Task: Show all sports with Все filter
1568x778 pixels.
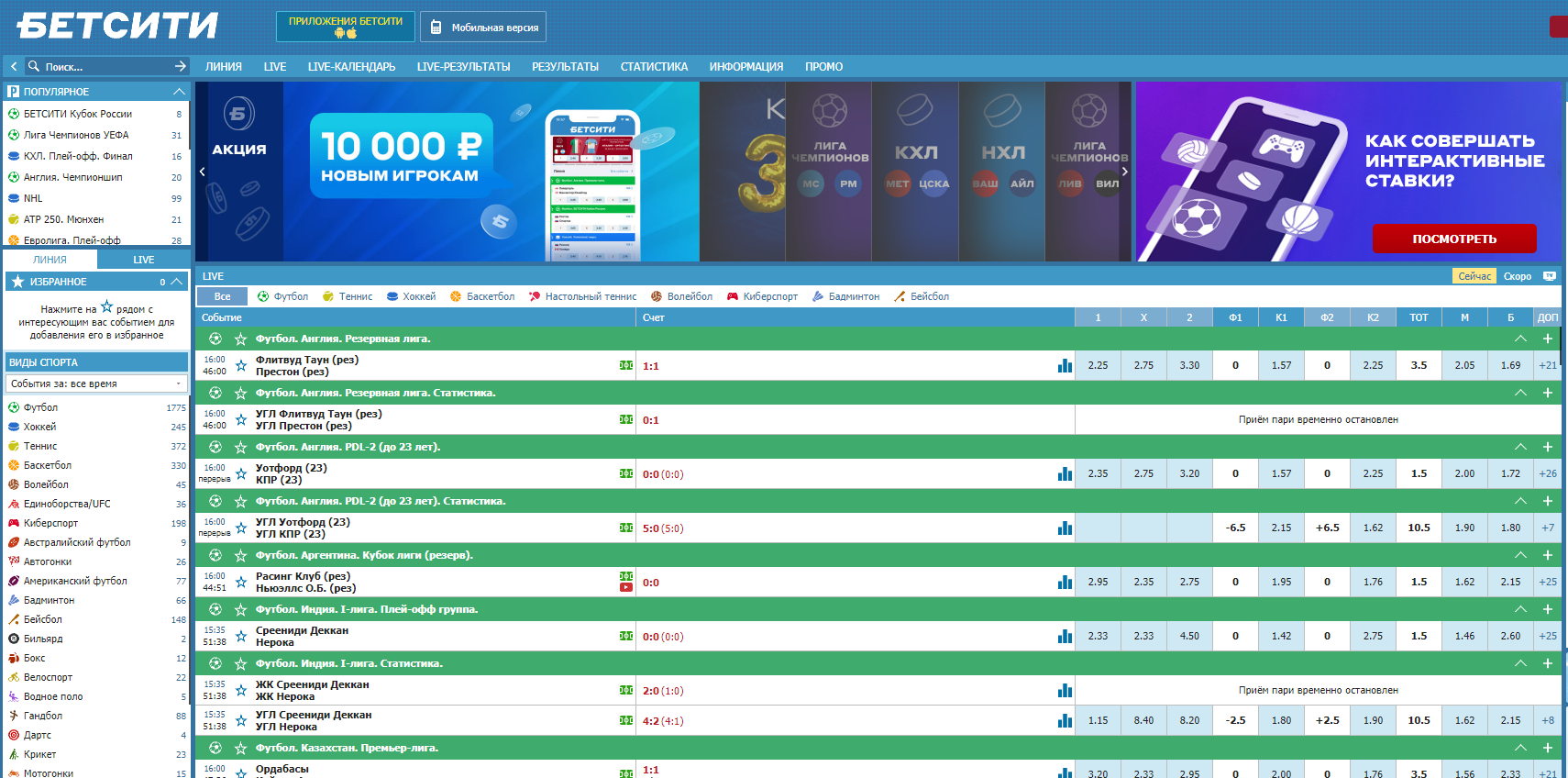Action: [x=223, y=296]
